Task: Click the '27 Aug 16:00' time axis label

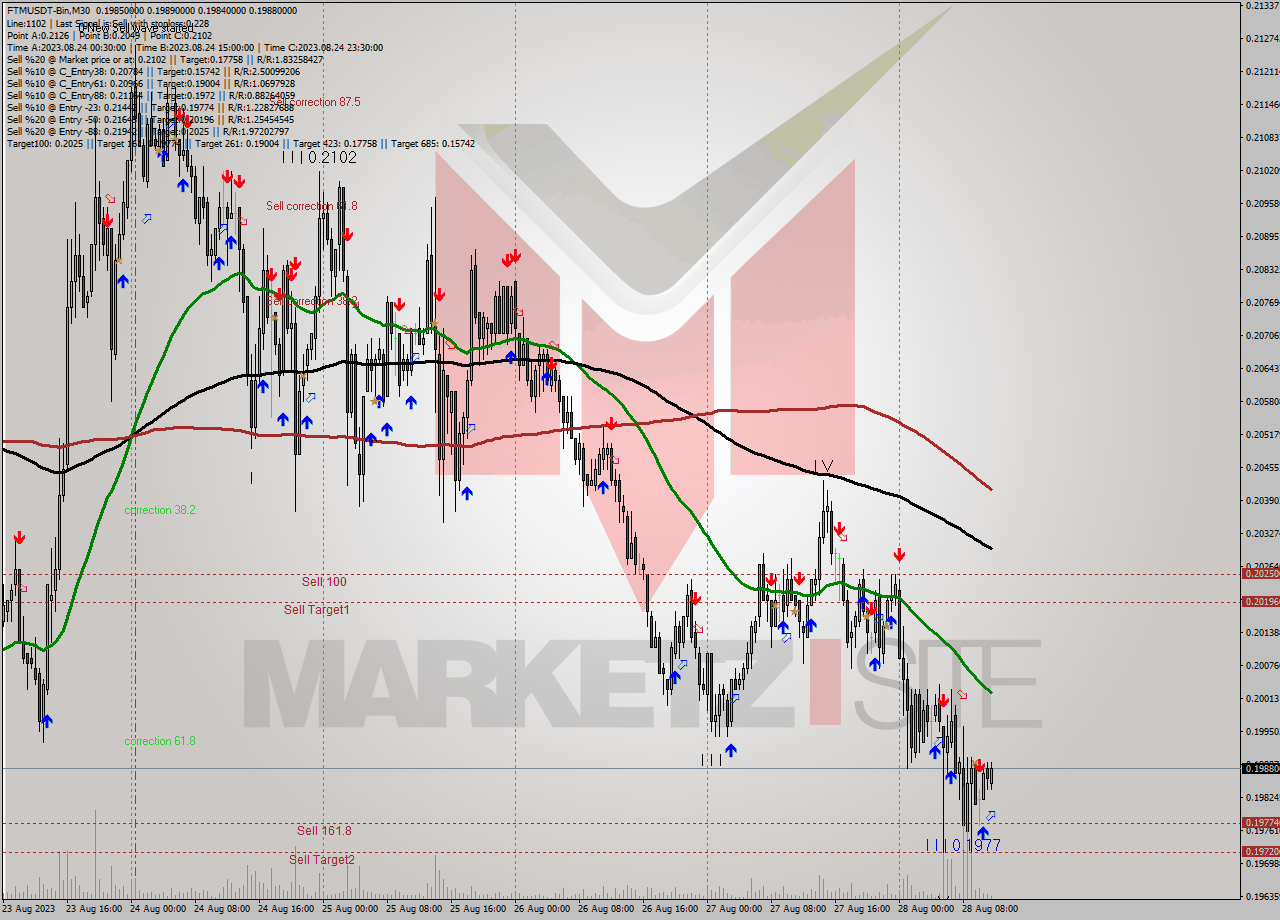Action: tap(862, 909)
